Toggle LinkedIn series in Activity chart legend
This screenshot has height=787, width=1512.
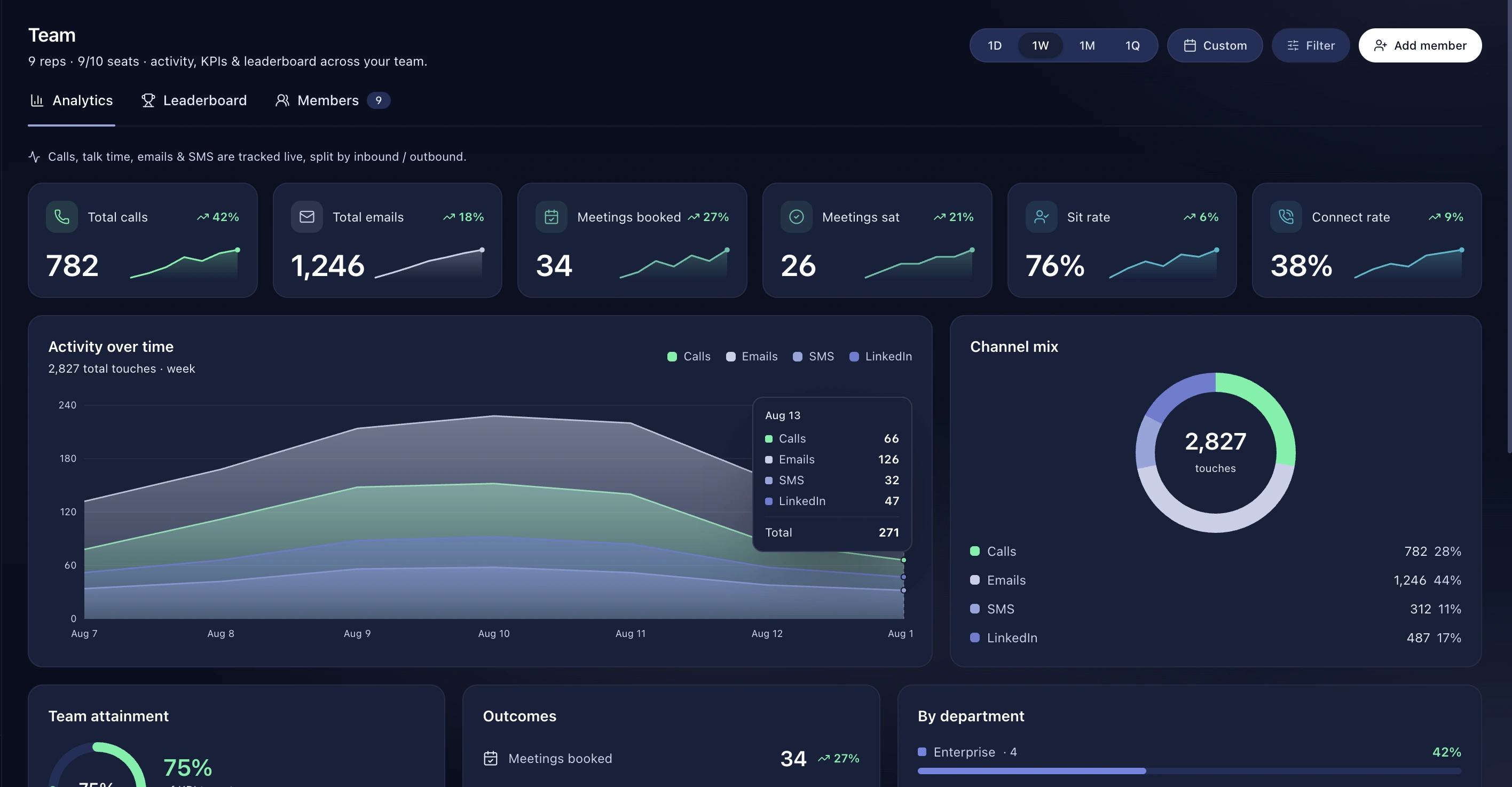[880, 356]
